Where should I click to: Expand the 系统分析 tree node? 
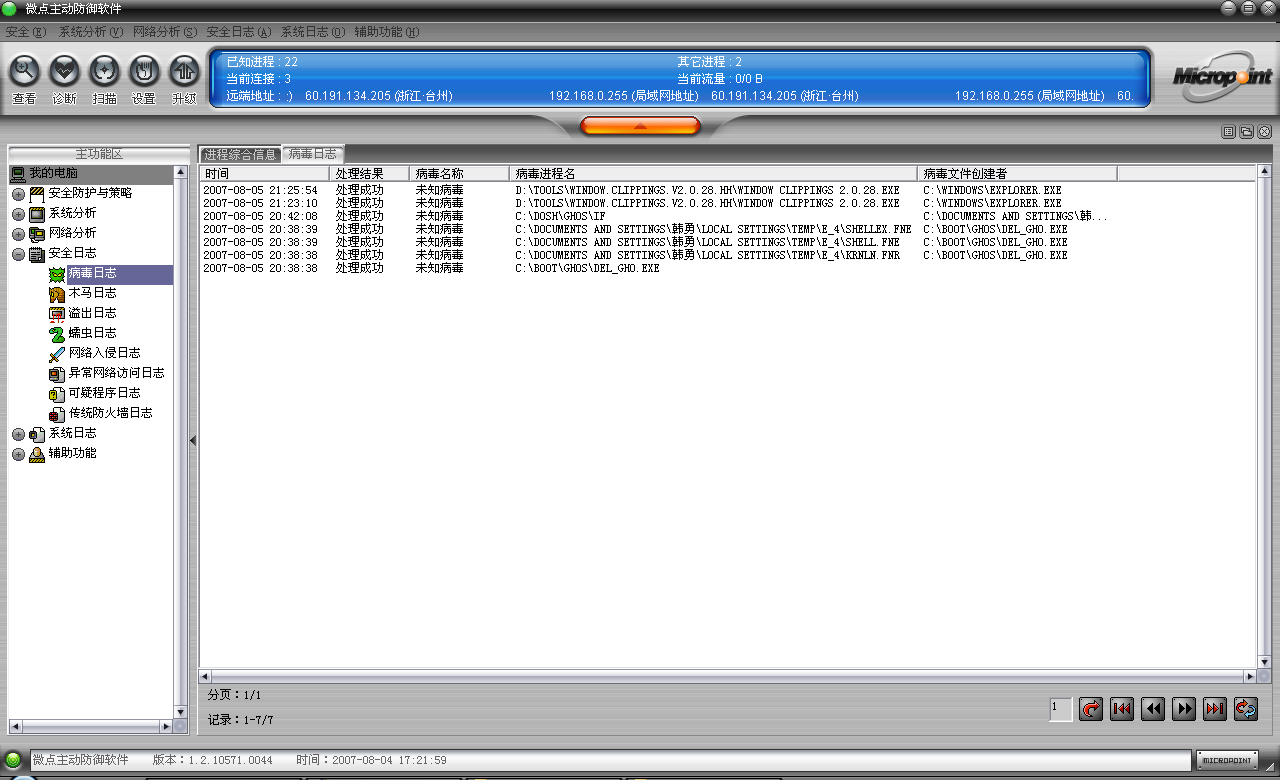19,214
